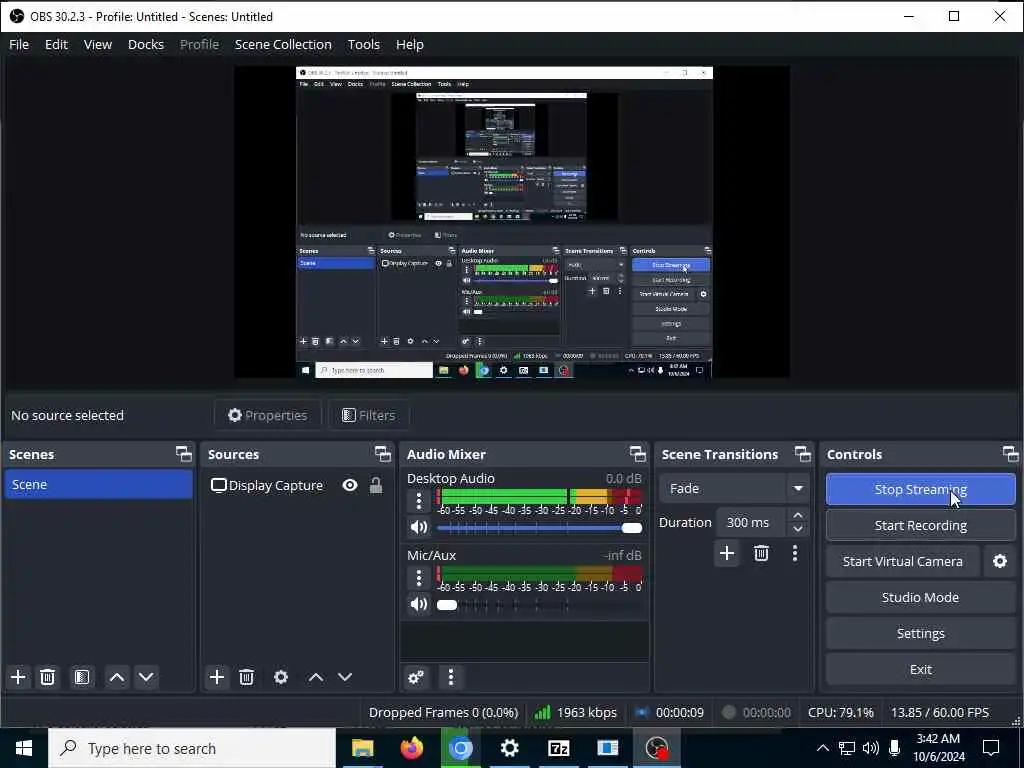Image resolution: width=1024 pixels, height=768 pixels.
Task: Open the Scene Collection menu
Action: (283, 44)
